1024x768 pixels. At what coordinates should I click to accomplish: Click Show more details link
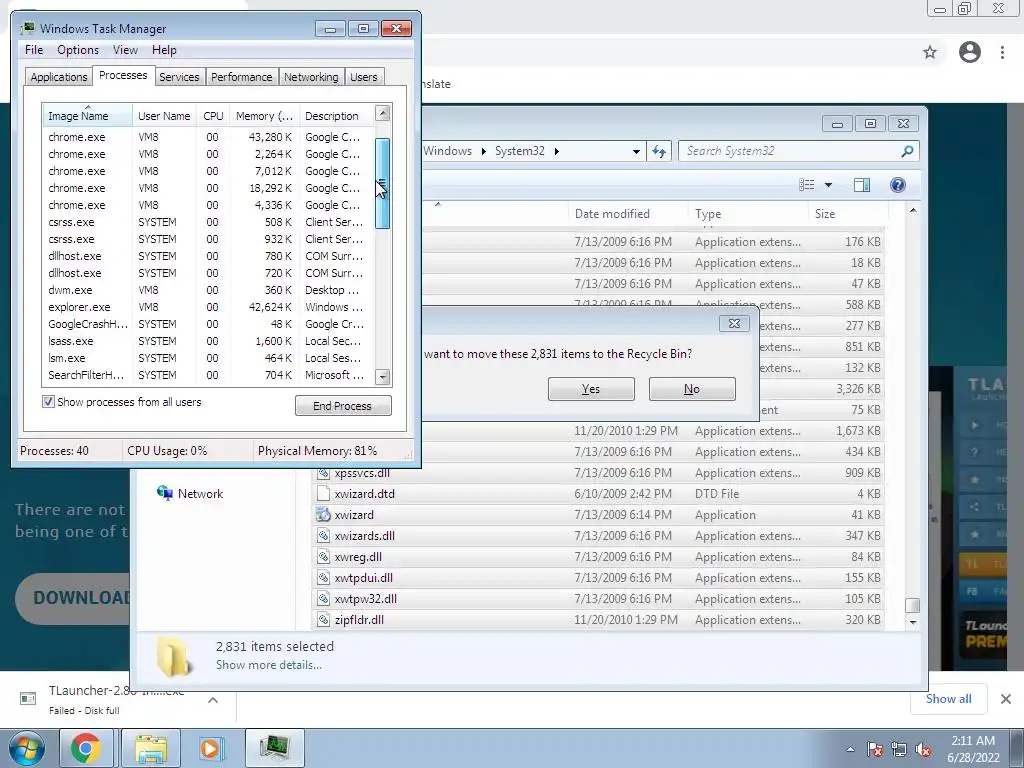tap(268, 665)
